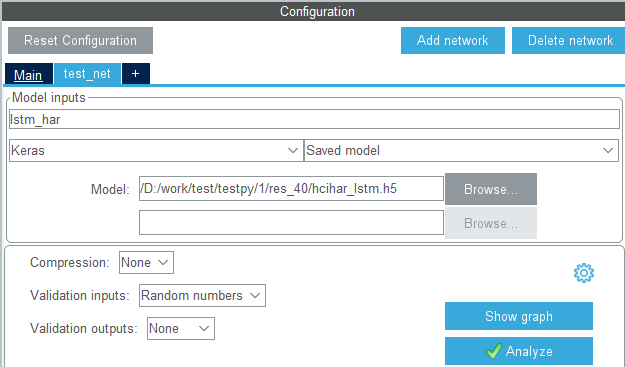Expand the Keras framework dropdown

(x=156, y=150)
